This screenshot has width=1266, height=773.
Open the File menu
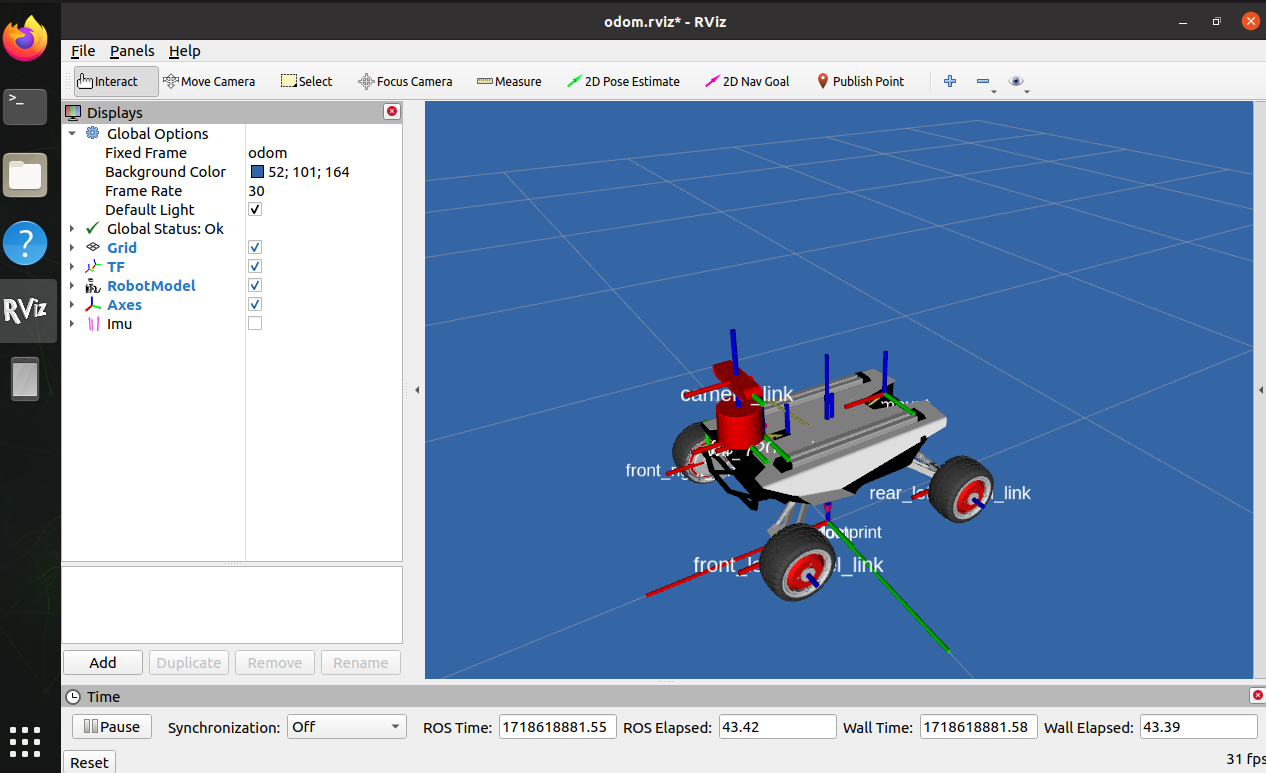pos(83,51)
